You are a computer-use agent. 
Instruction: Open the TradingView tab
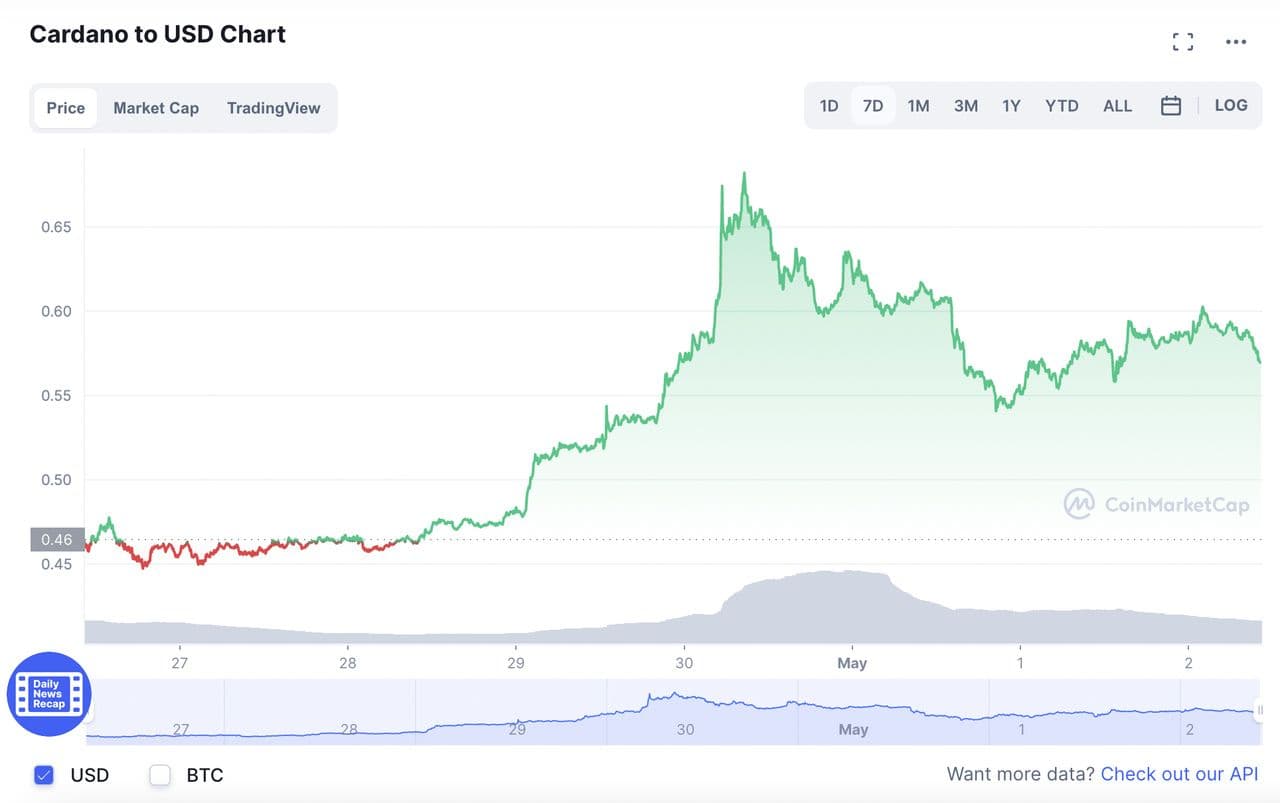coord(273,108)
